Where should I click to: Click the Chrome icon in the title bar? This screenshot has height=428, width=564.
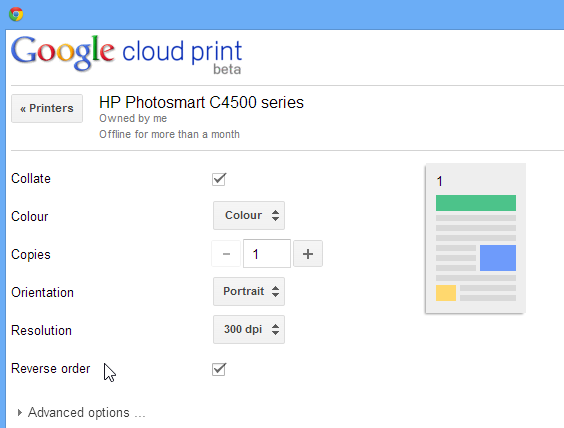[16, 14]
